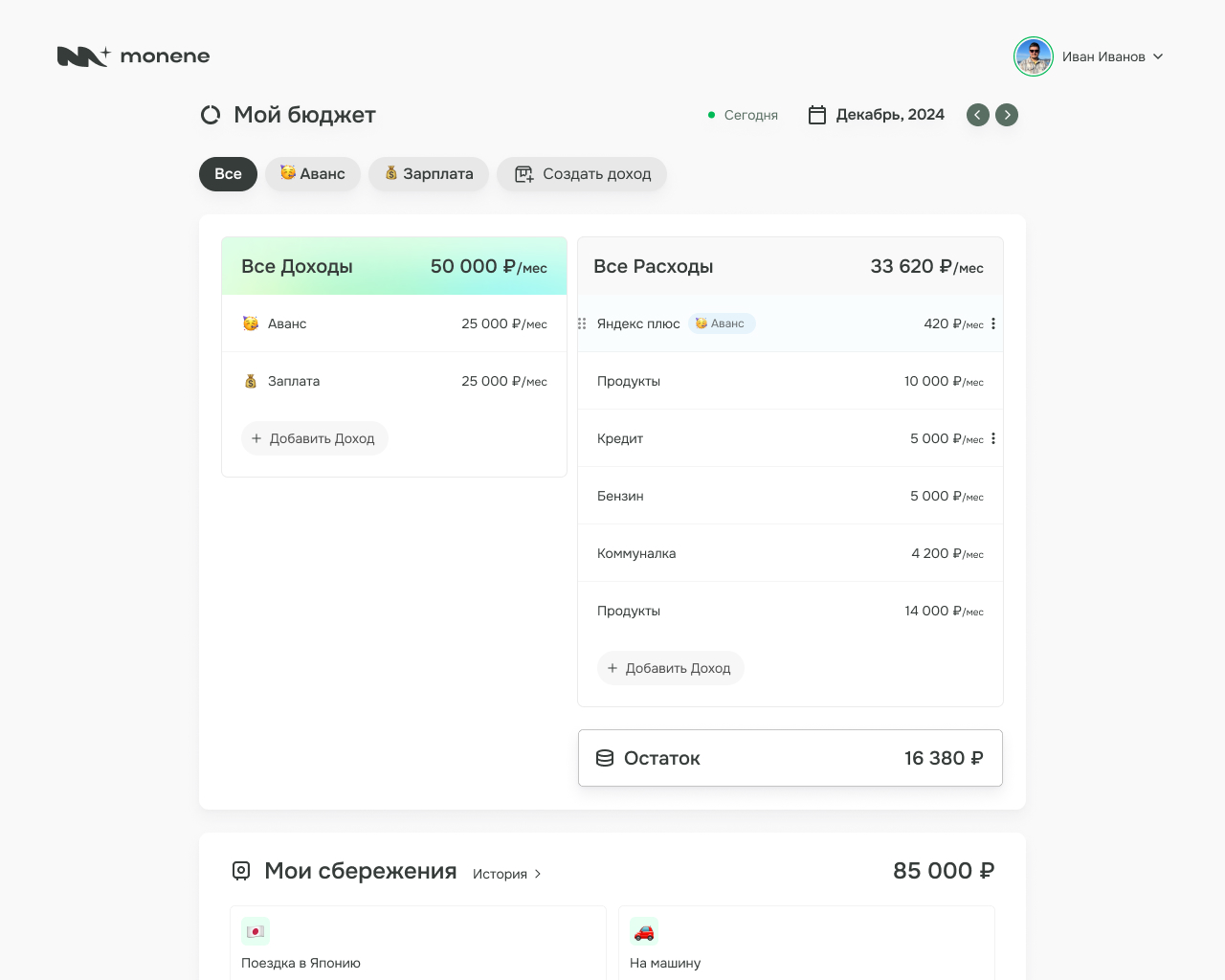Screen dimensions: 1225x980
Task: Switch to the Зарплата filter tab
Action: tap(429, 174)
